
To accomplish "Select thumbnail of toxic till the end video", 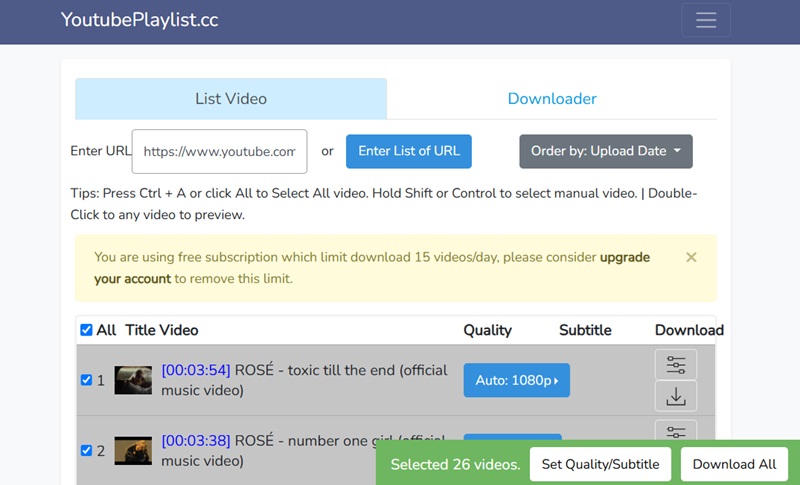I will click(x=133, y=380).
